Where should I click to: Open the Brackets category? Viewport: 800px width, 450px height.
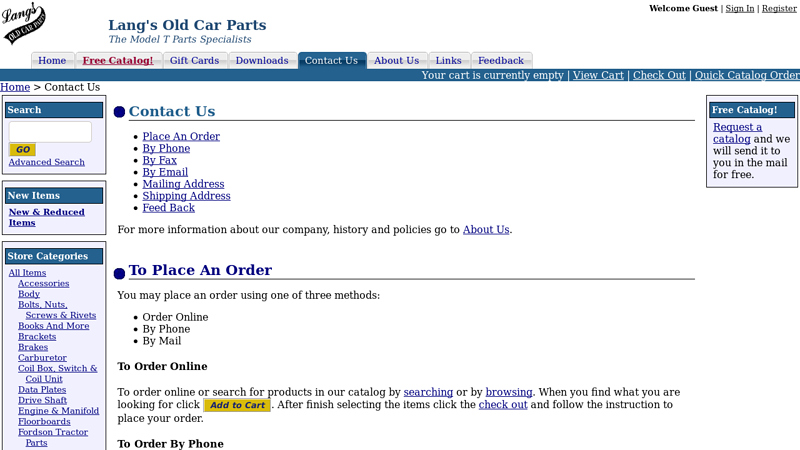pyautogui.click(x=37, y=337)
